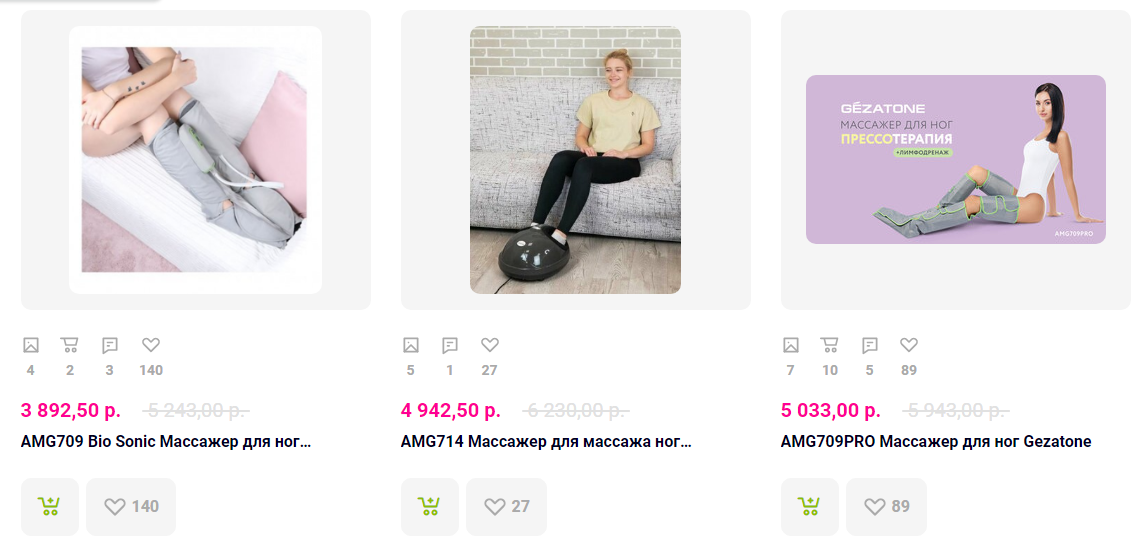
Task: Click reviews comment icon showing 5
Action: 870,345
